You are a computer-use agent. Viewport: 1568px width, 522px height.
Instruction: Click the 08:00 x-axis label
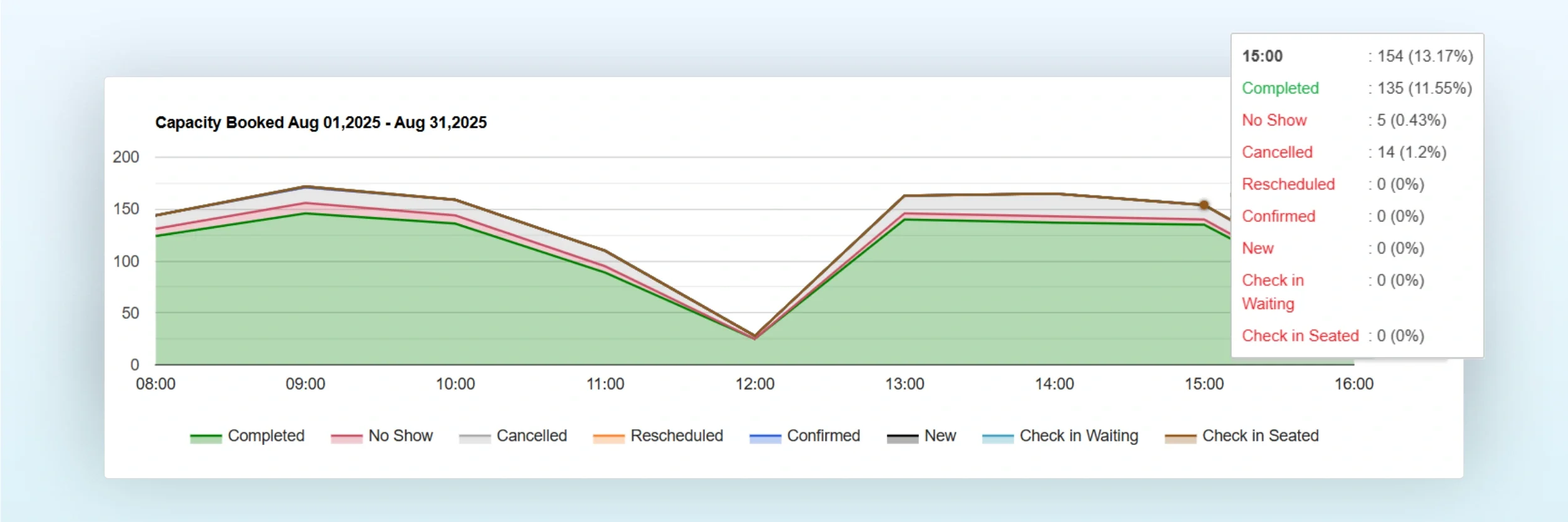click(x=156, y=384)
